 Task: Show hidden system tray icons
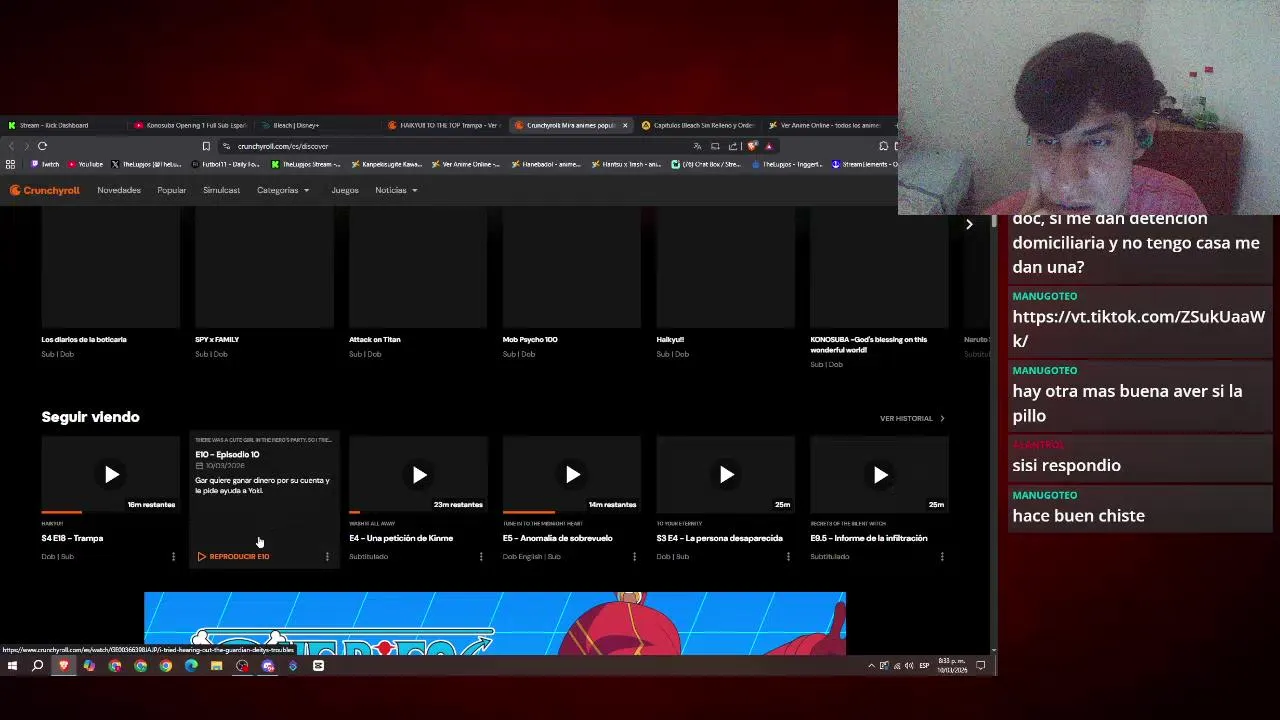coord(871,666)
